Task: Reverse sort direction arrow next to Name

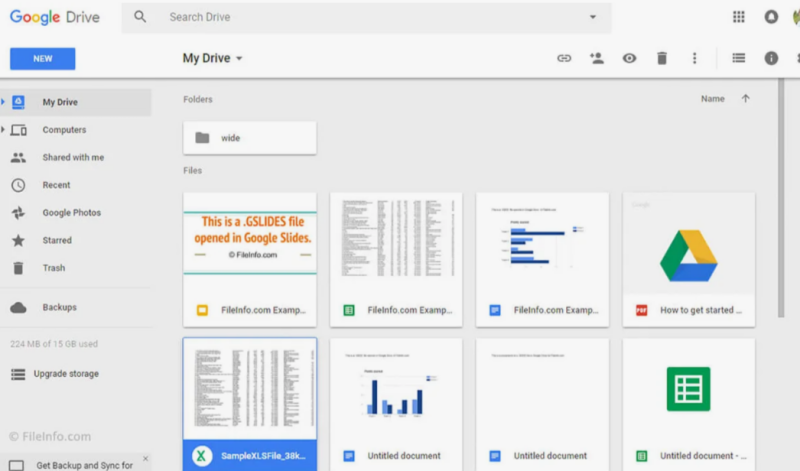Action: tap(745, 99)
